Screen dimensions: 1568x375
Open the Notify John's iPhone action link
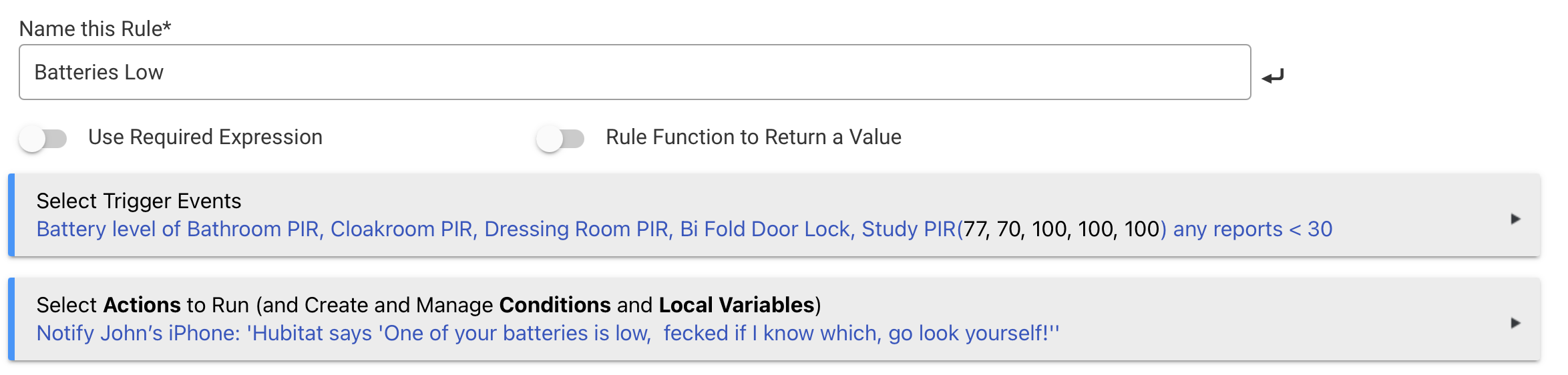(x=548, y=333)
